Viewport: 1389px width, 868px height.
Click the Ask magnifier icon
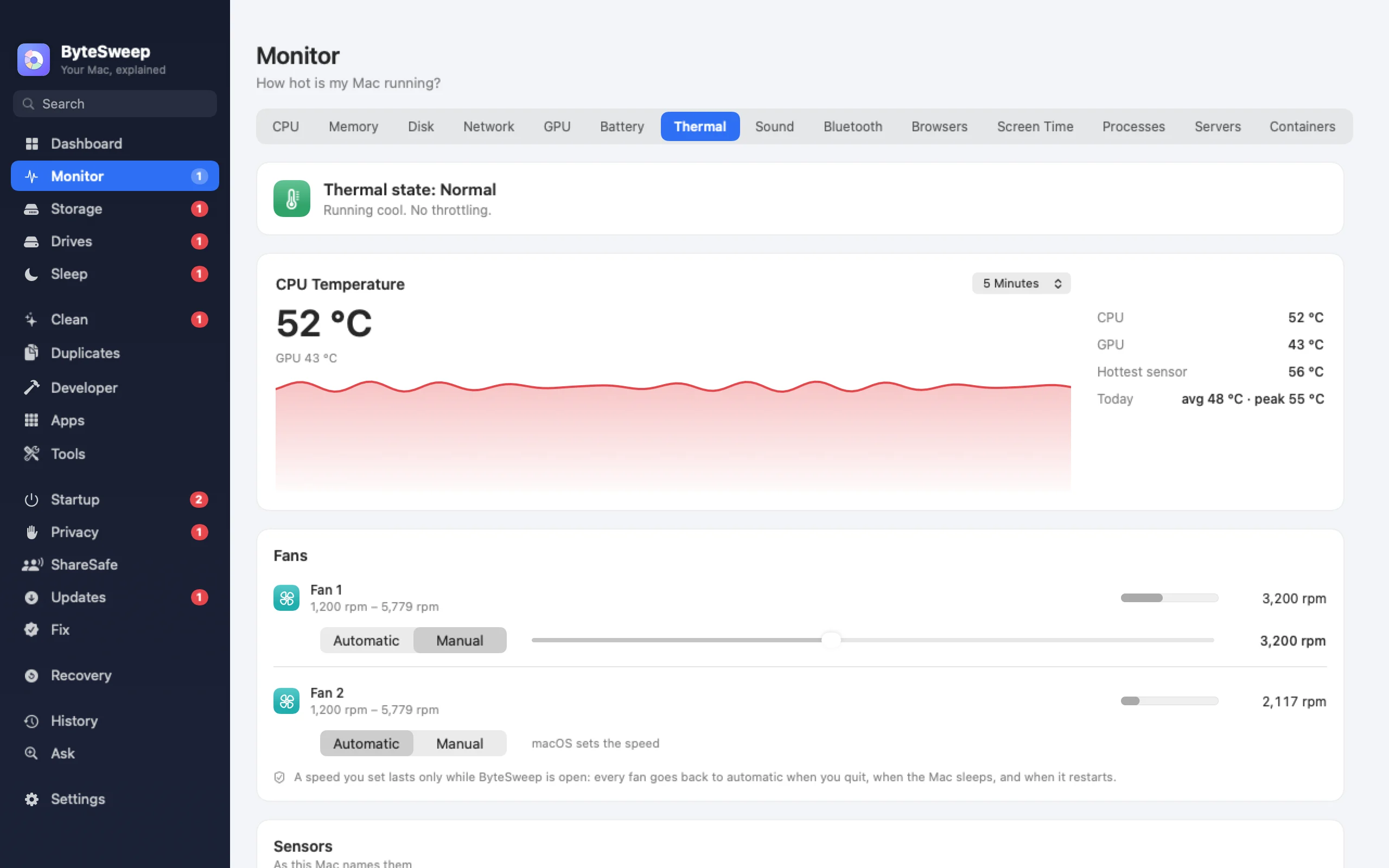[x=31, y=753]
